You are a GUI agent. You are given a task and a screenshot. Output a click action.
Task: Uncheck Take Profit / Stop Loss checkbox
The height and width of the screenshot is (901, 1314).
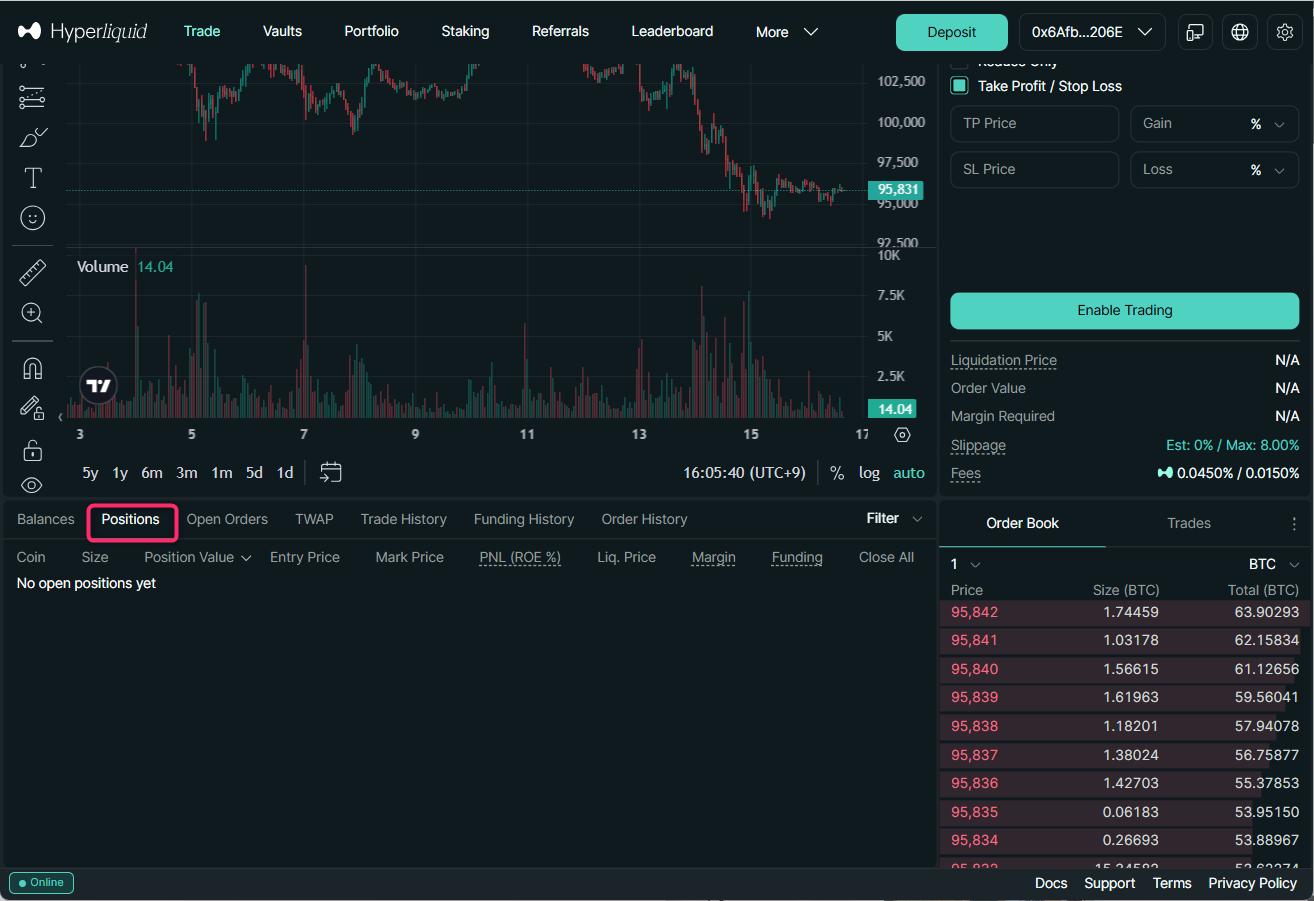[x=960, y=86]
